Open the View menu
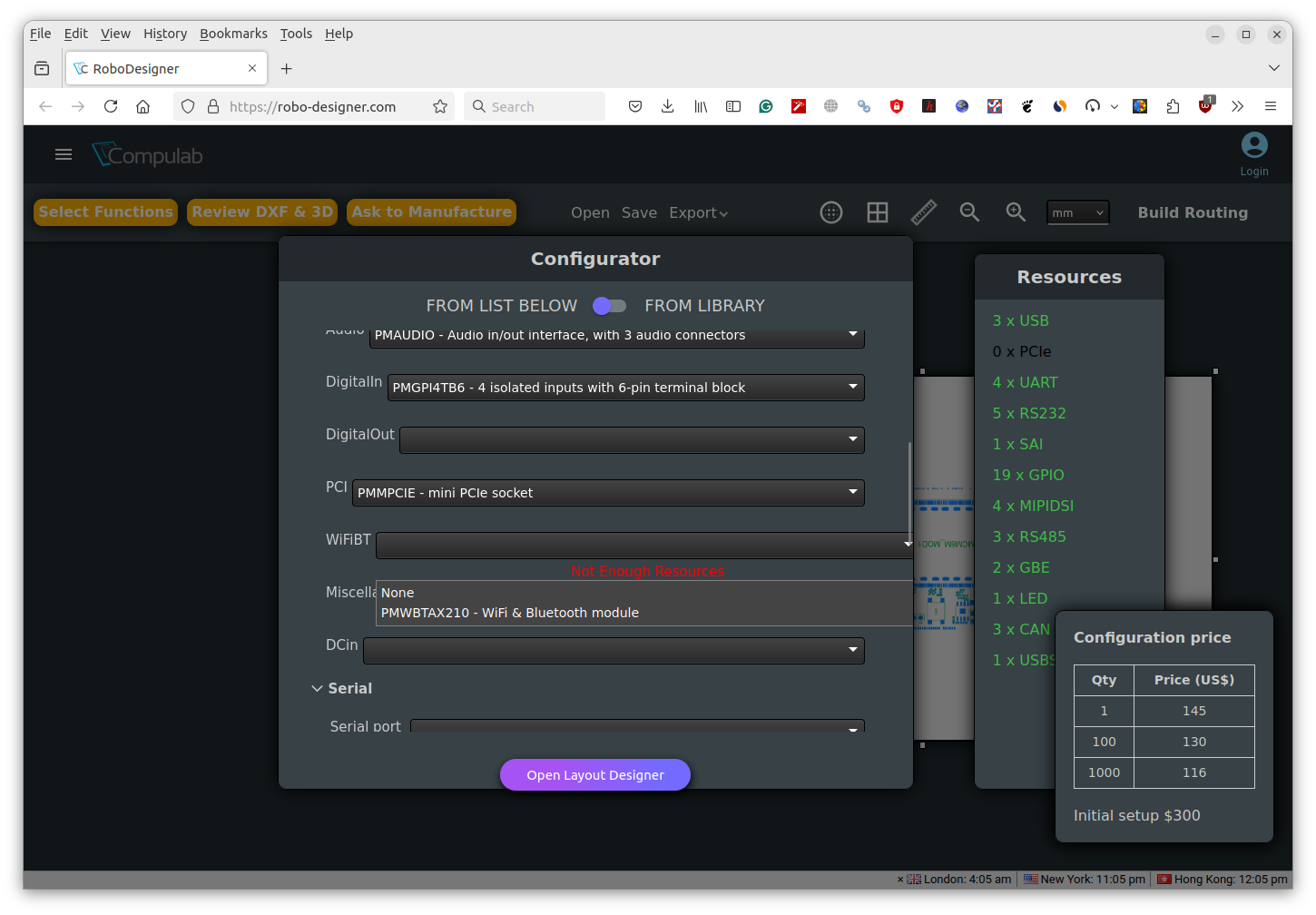 (115, 34)
